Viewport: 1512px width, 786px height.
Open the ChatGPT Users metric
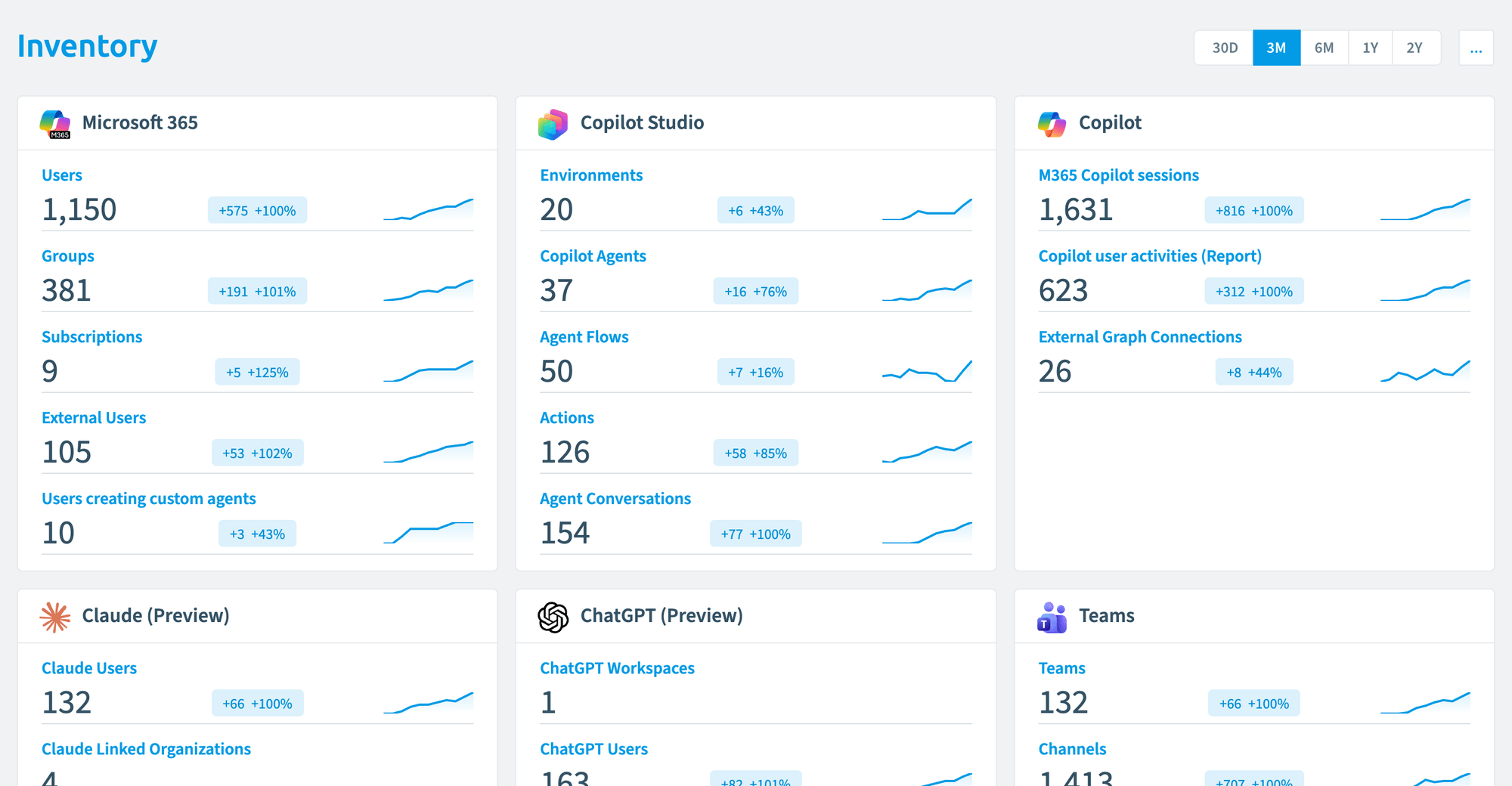tap(594, 749)
